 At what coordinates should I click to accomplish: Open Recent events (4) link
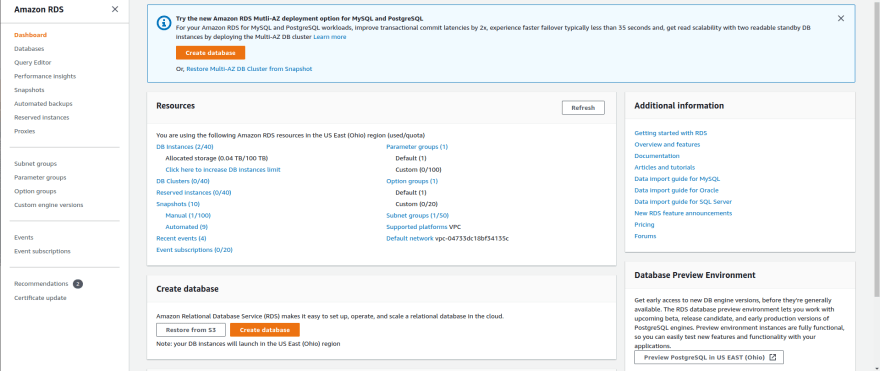click(181, 239)
